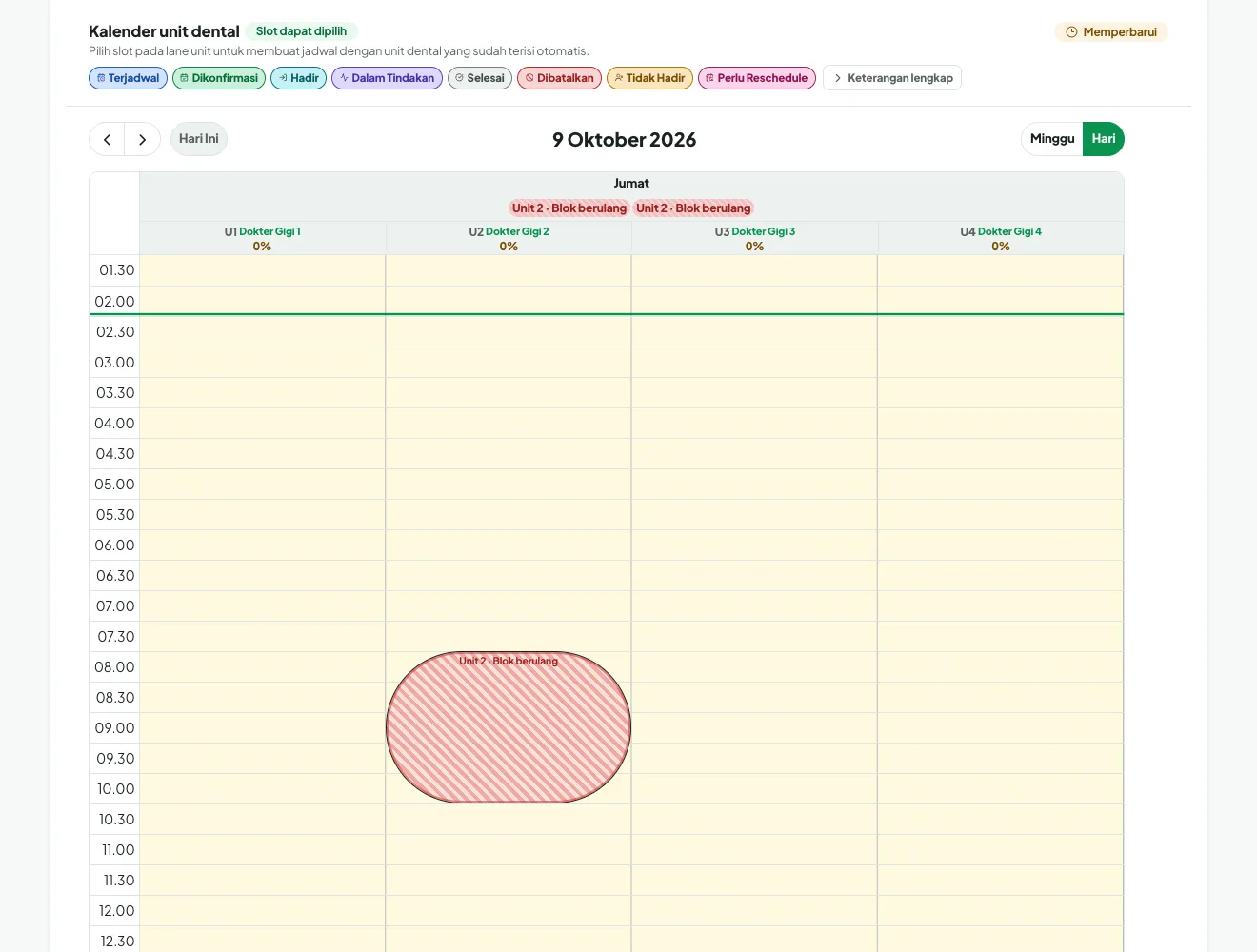Screen dimensions: 1257x952
Task: Click the Dikonfirmasi status chip
Action: (218, 78)
